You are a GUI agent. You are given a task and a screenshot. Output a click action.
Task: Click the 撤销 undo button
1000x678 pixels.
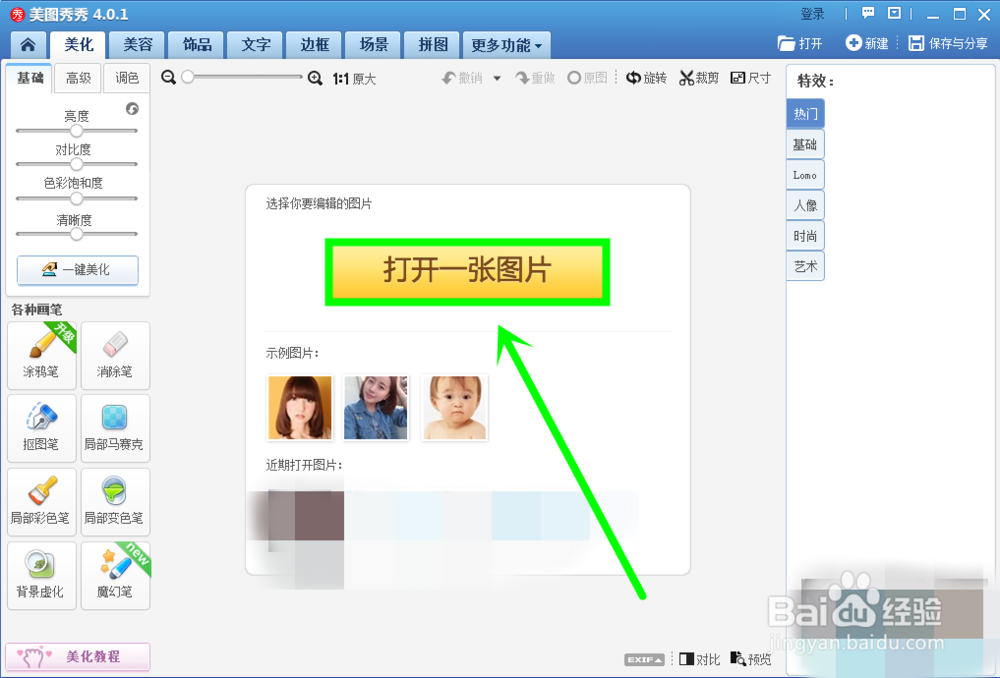[x=463, y=78]
